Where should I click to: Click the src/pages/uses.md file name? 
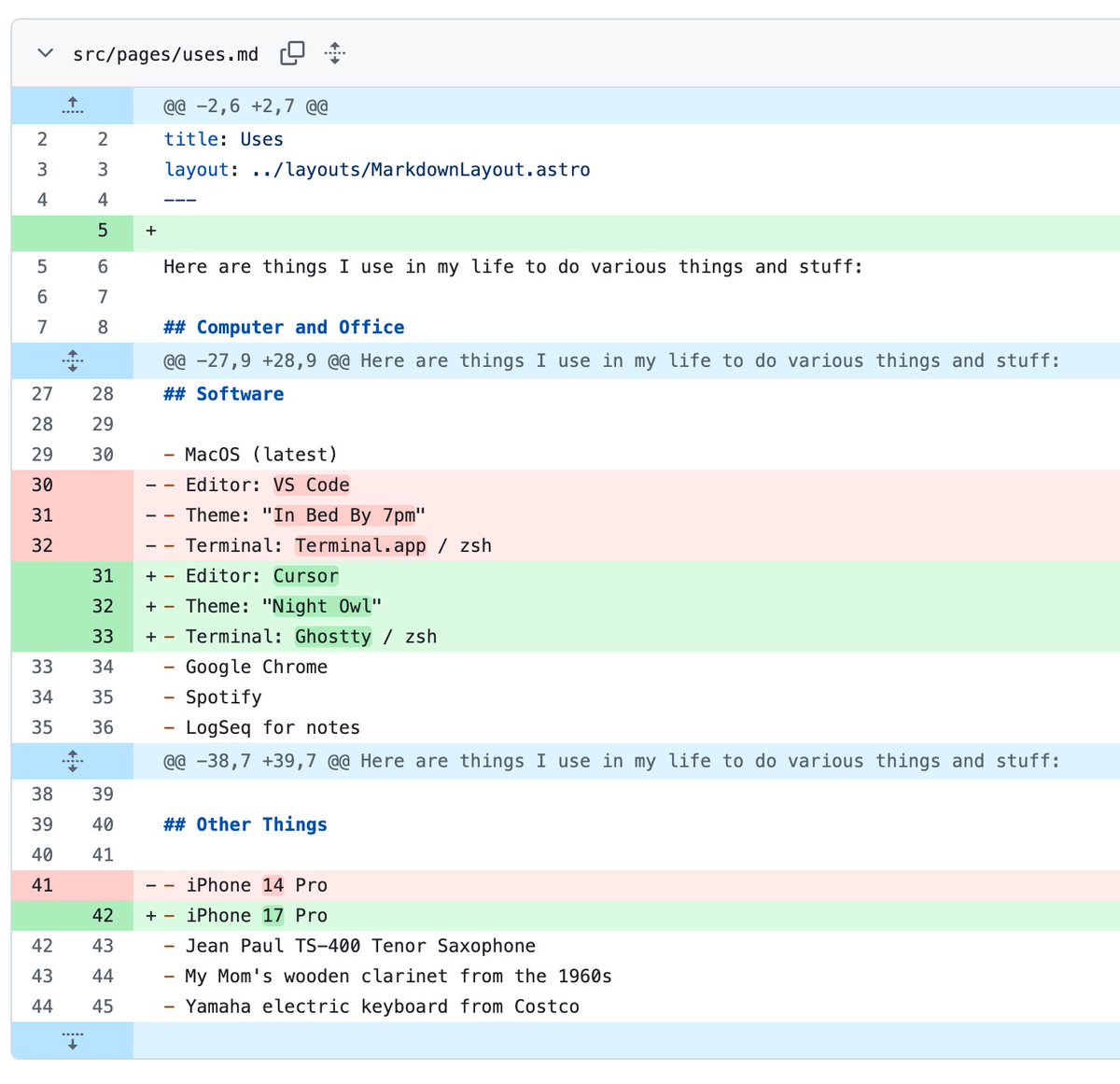coord(165,54)
